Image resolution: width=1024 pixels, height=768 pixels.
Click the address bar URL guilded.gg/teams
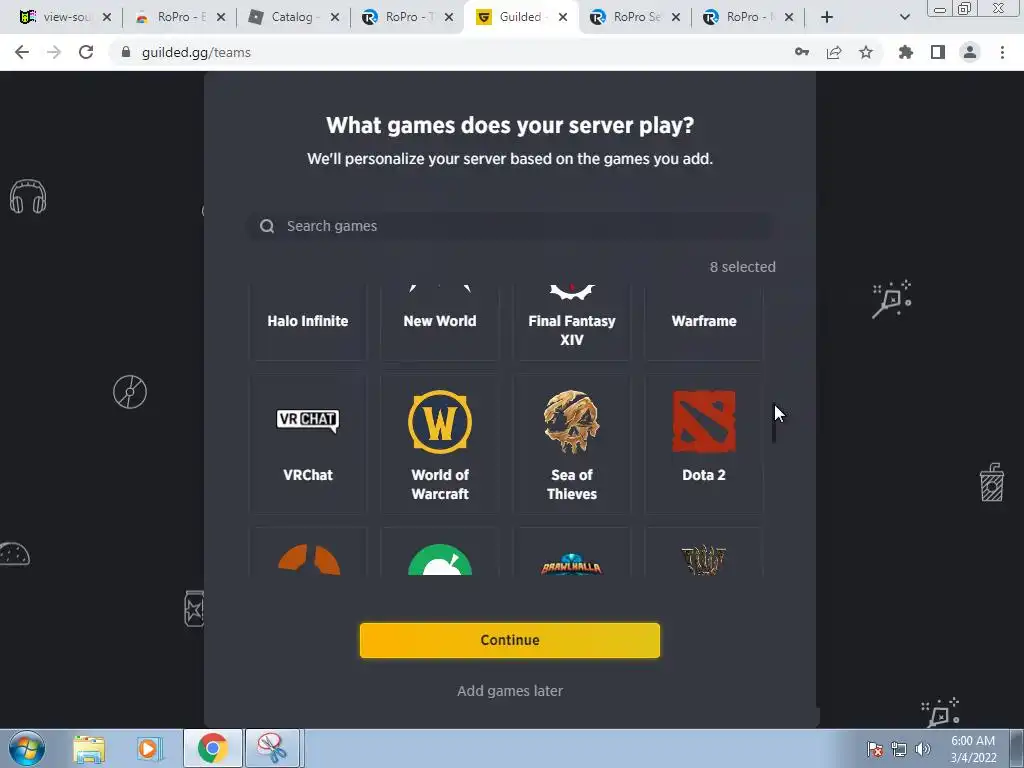click(x=196, y=52)
